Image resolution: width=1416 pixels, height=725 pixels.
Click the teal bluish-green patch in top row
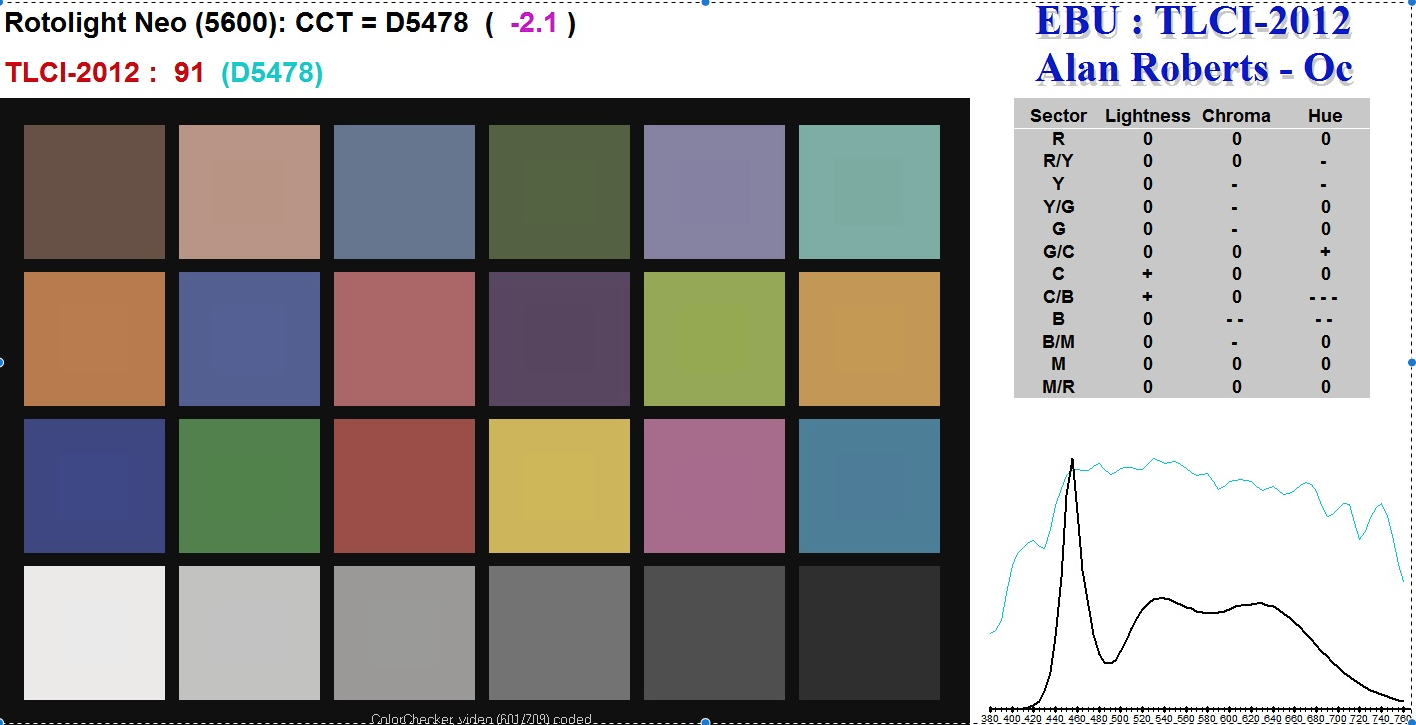tap(869, 191)
